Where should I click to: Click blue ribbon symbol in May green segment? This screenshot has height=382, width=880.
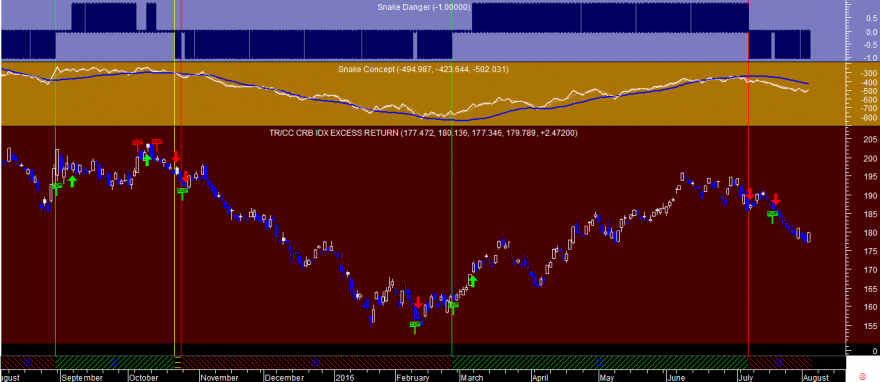599,362
